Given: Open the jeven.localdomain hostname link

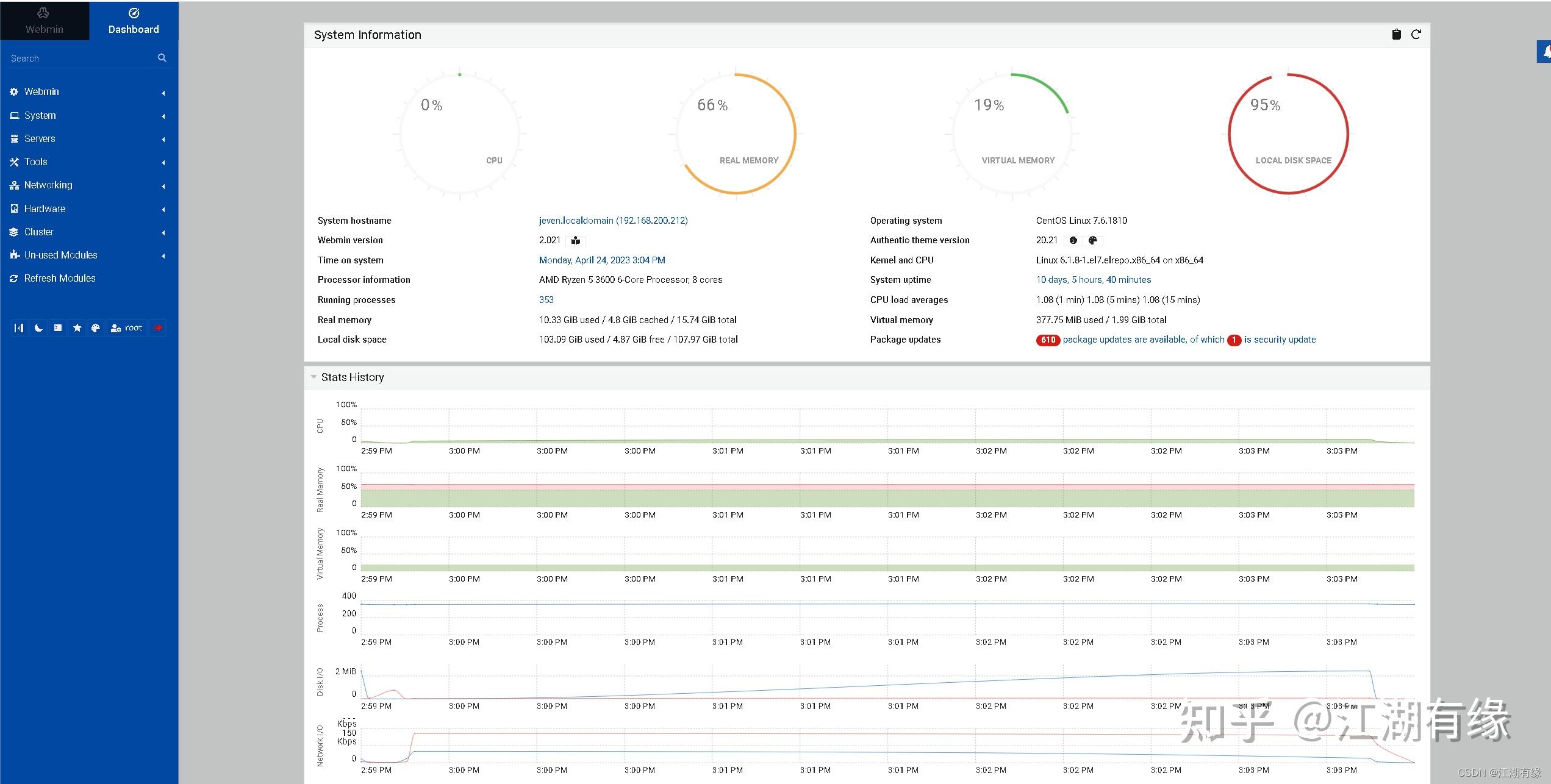Looking at the screenshot, I should tap(613, 221).
